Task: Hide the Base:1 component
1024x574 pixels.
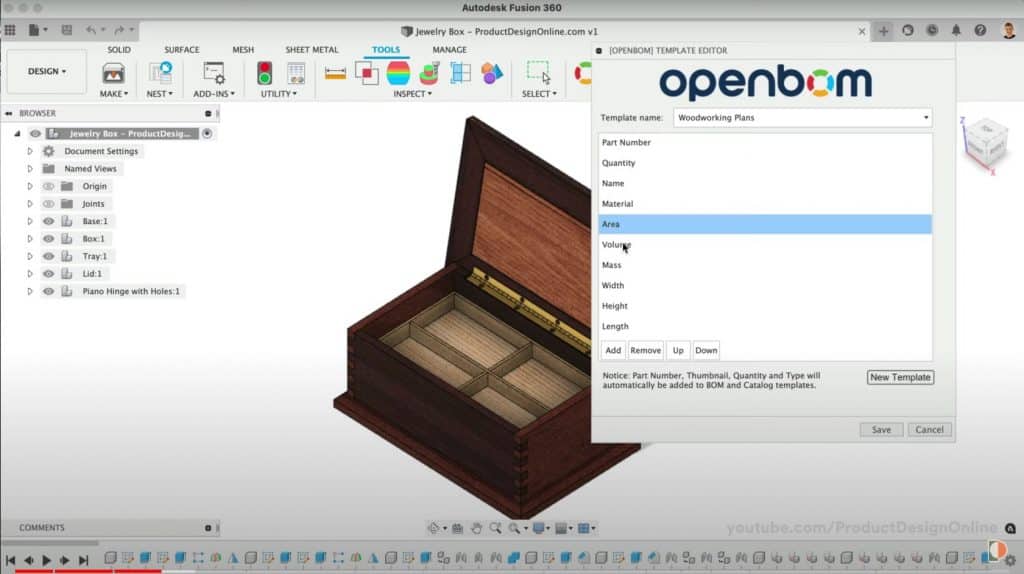Action: coord(48,221)
